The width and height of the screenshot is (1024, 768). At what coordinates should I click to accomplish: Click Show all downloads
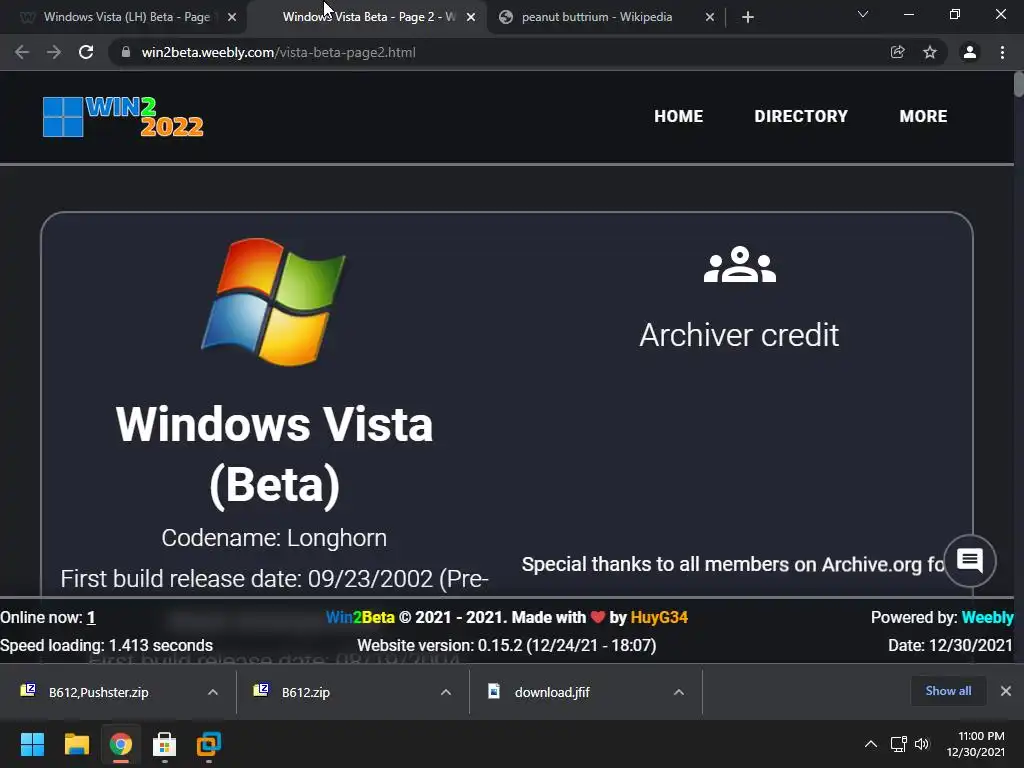[948, 691]
